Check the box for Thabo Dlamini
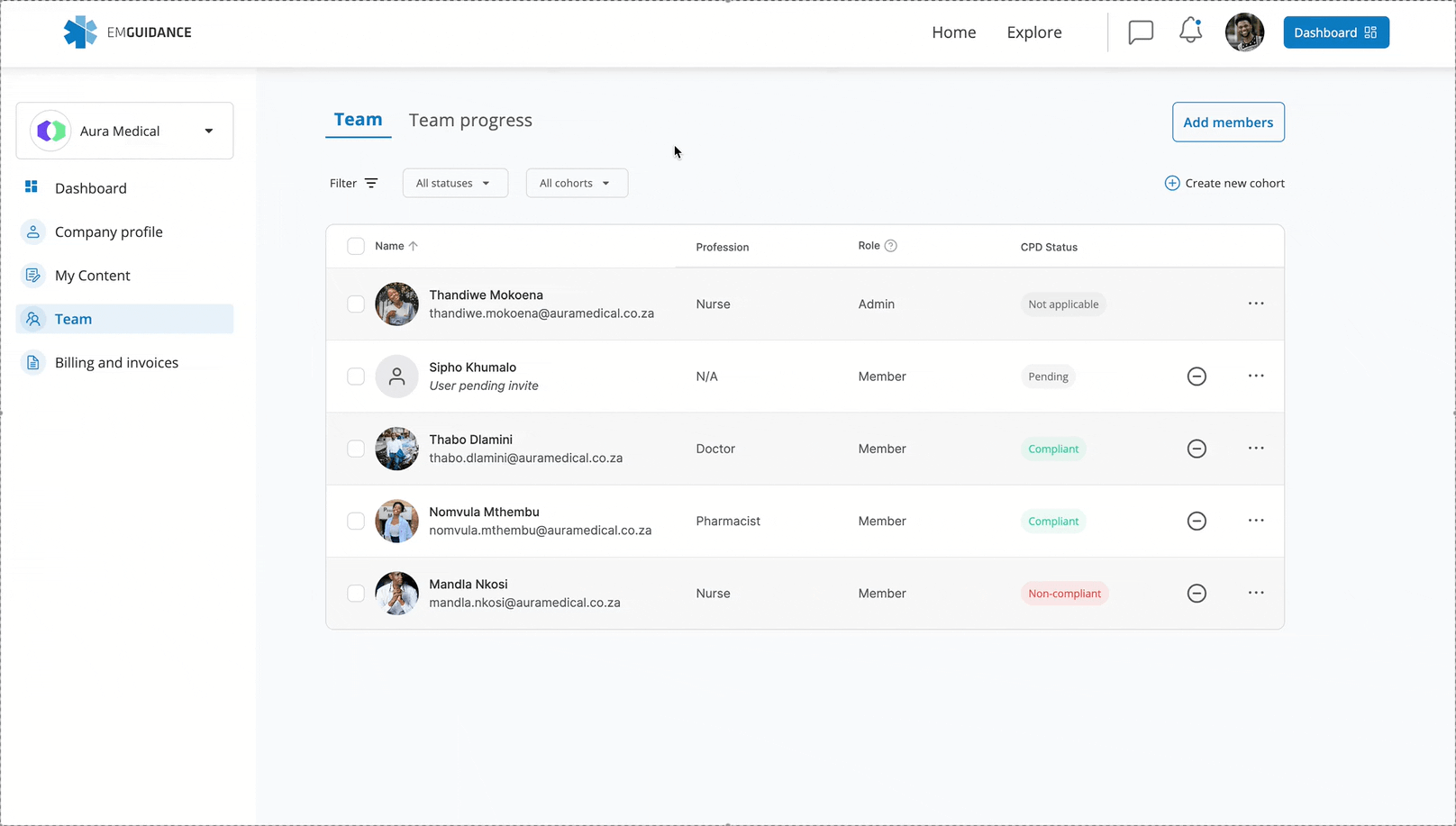This screenshot has width=1456, height=826. click(x=356, y=449)
